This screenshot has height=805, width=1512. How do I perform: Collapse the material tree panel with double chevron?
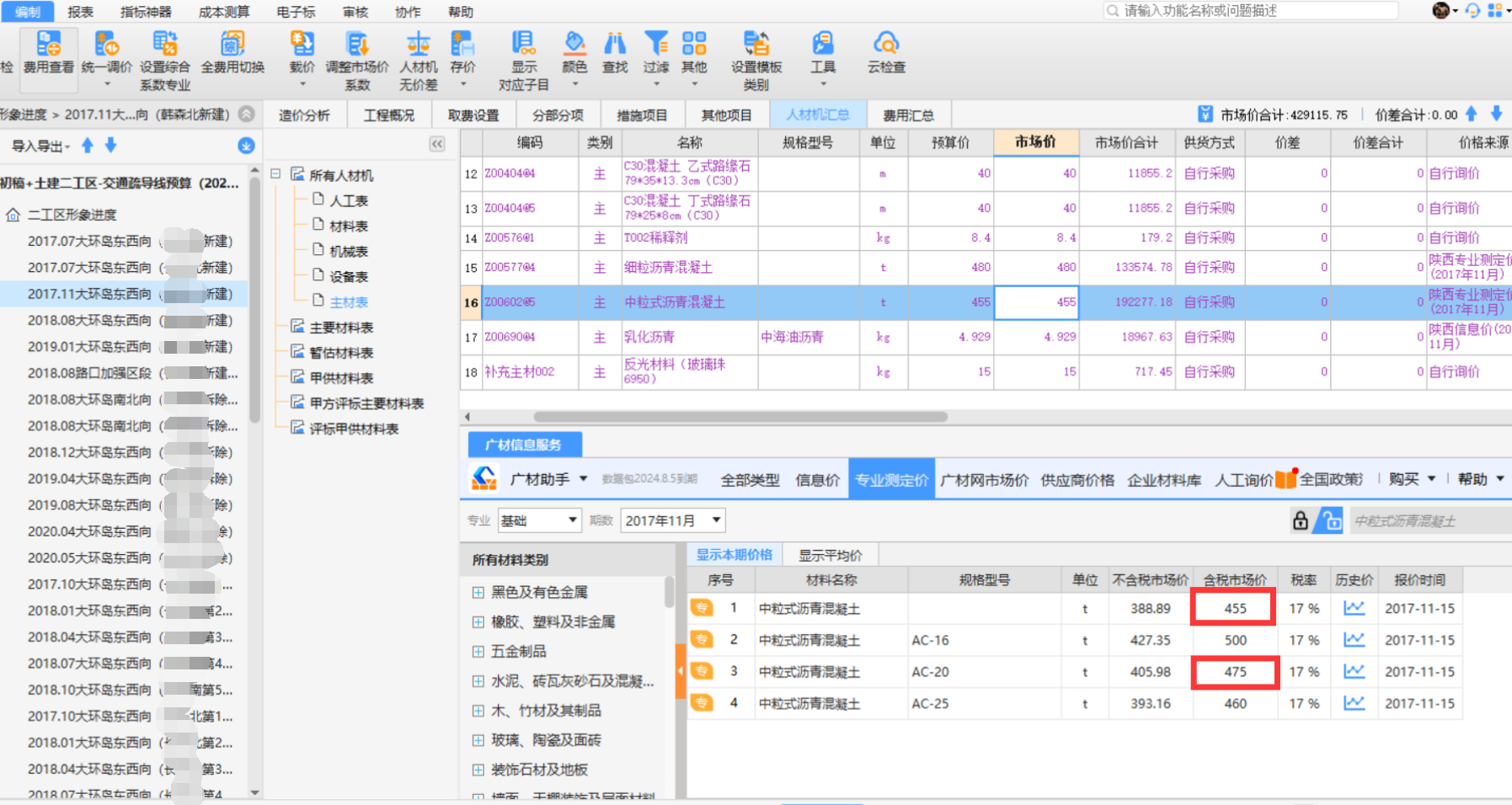click(x=437, y=144)
